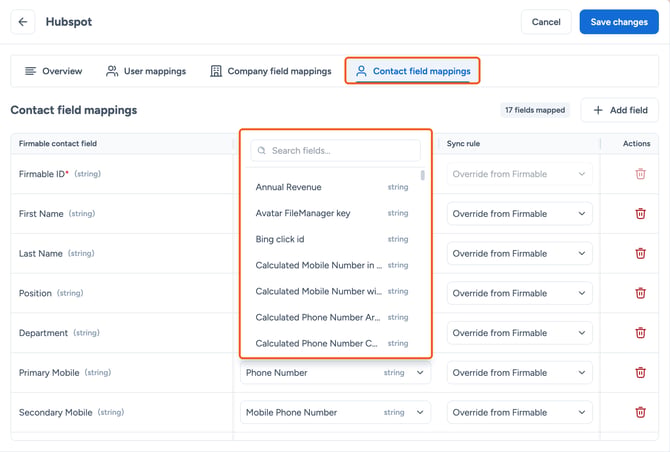
Task: Click the Firmable ID field label
Action: click(x=44, y=174)
